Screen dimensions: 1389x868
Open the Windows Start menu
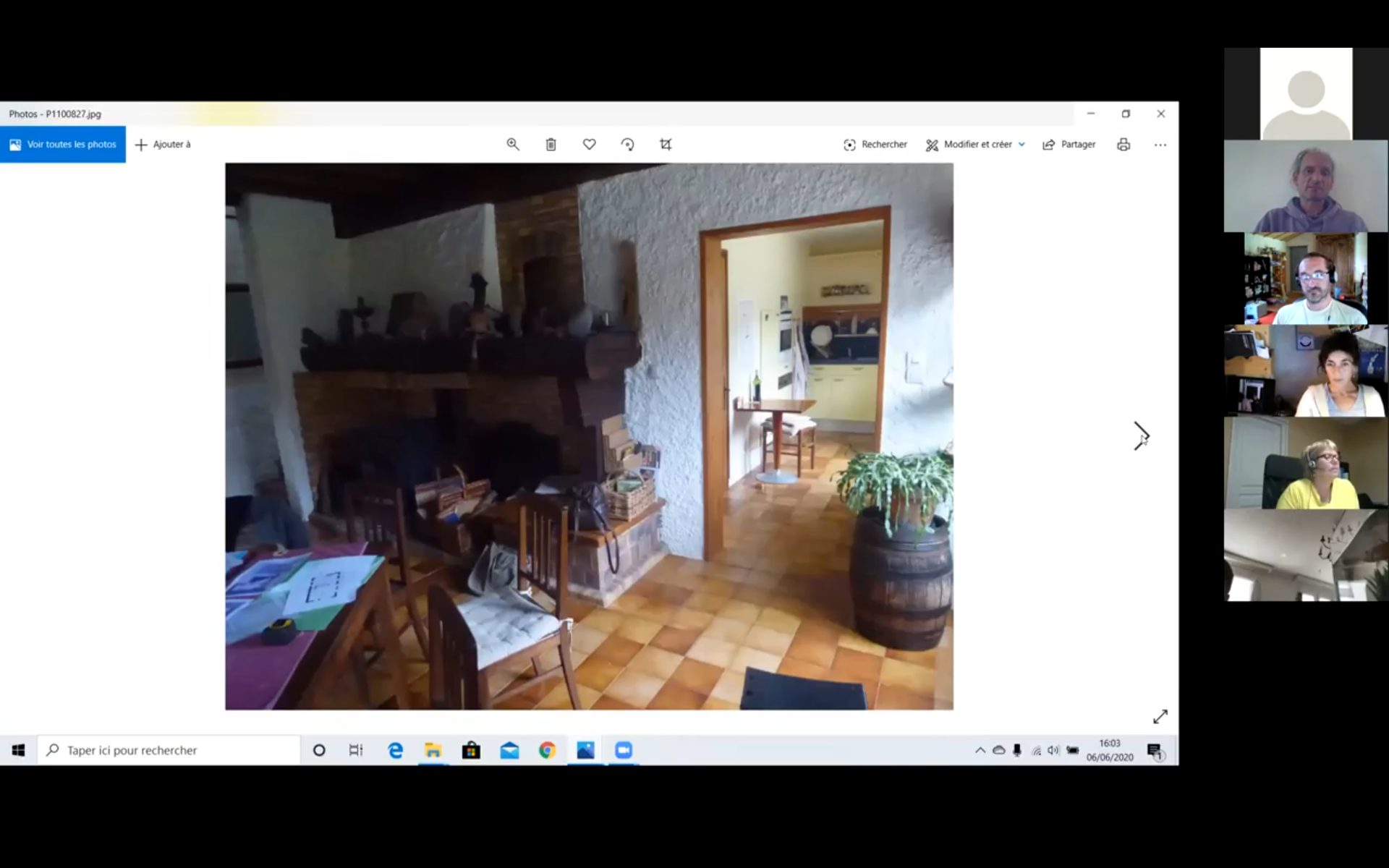pyautogui.click(x=18, y=750)
